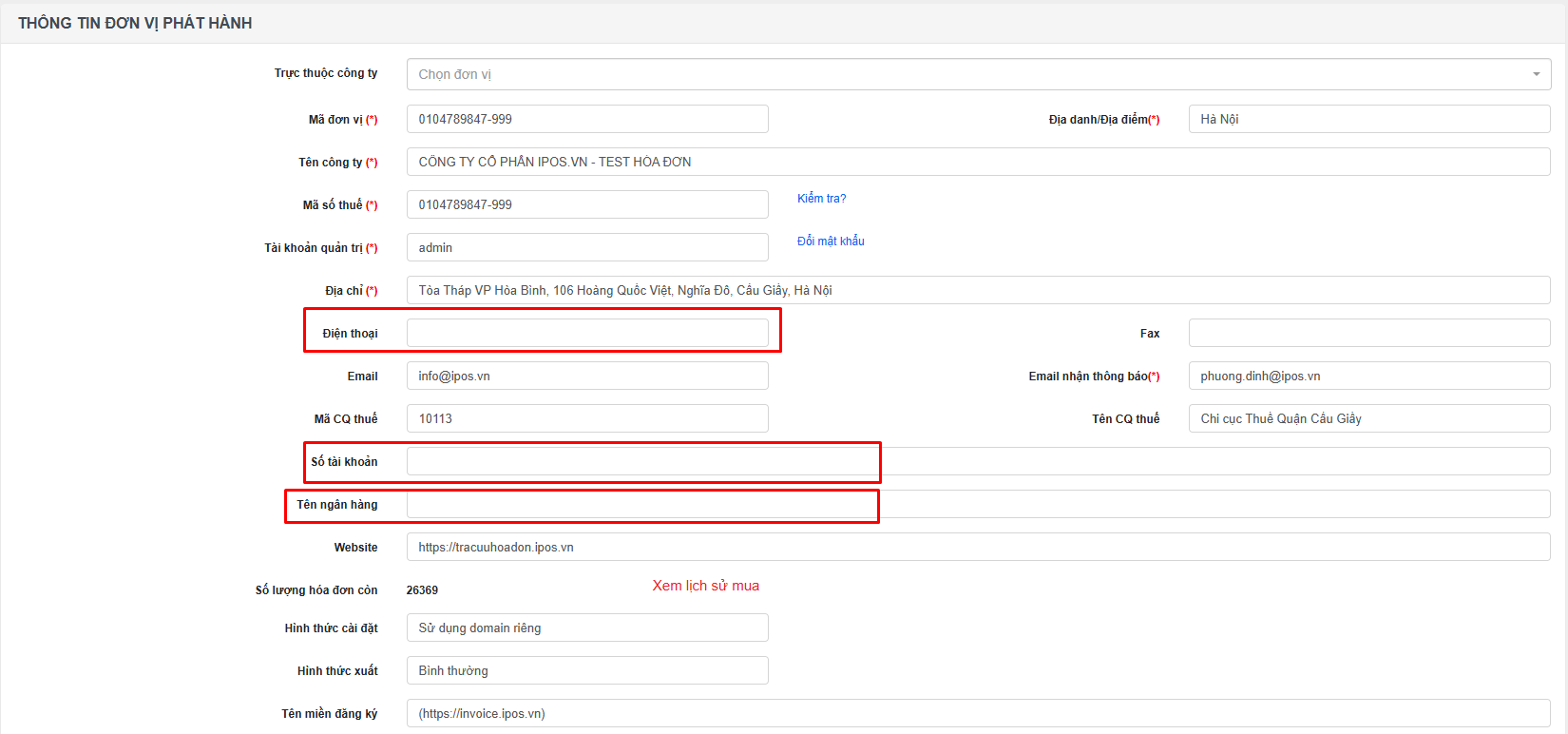Focus the empty Số tài khoản field
The image size is (1568, 734).
click(978, 461)
